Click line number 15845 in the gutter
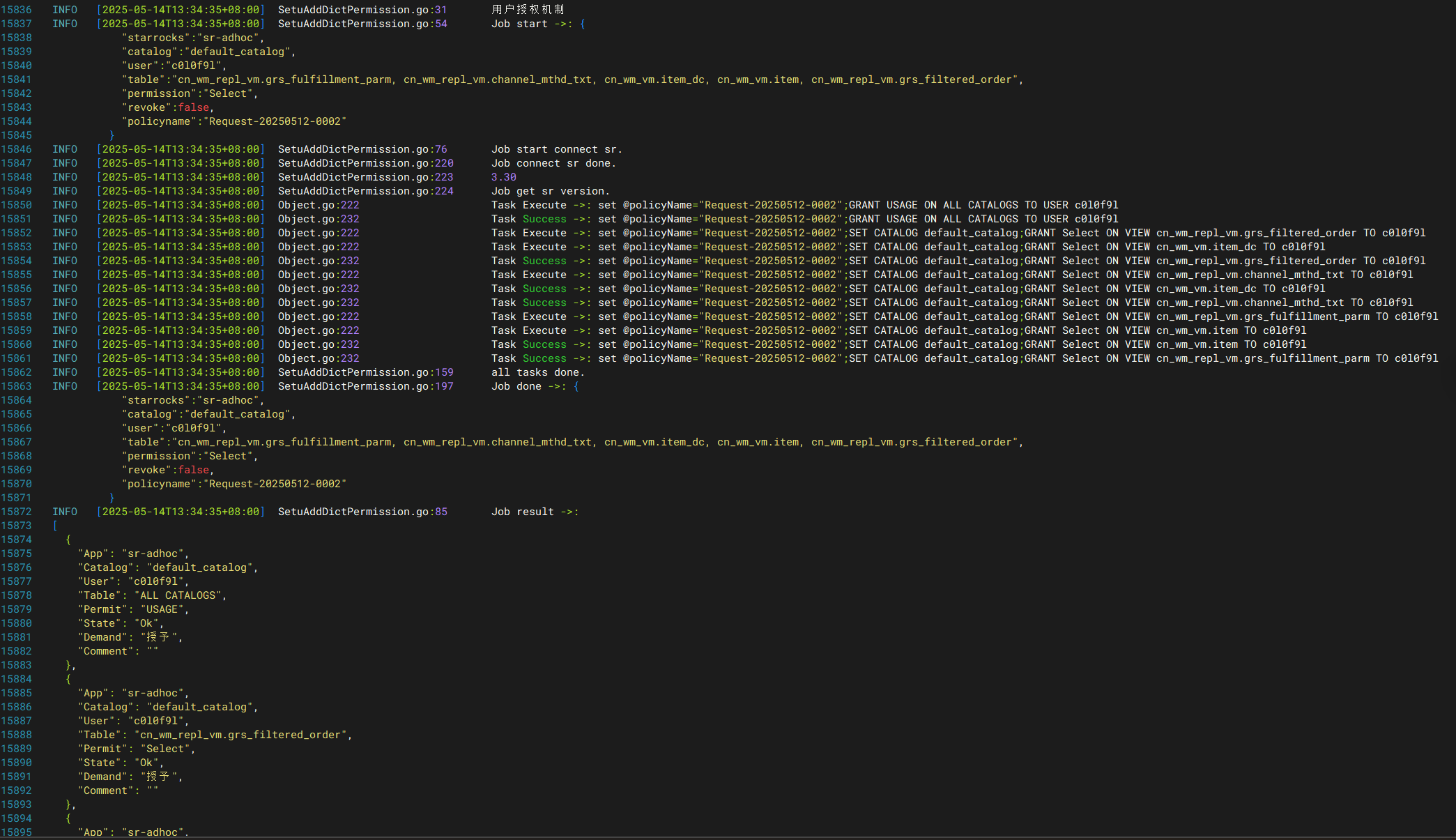The width and height of the screenshot is (1456, 840). point(16,135)
